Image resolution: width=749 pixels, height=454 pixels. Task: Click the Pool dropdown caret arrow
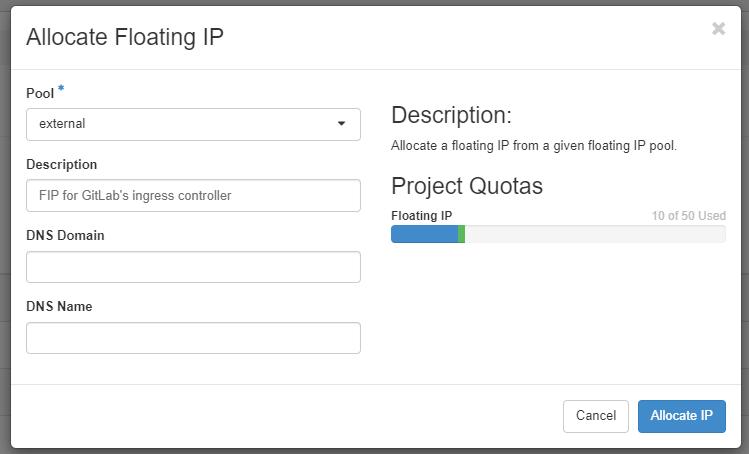(341, 124)
